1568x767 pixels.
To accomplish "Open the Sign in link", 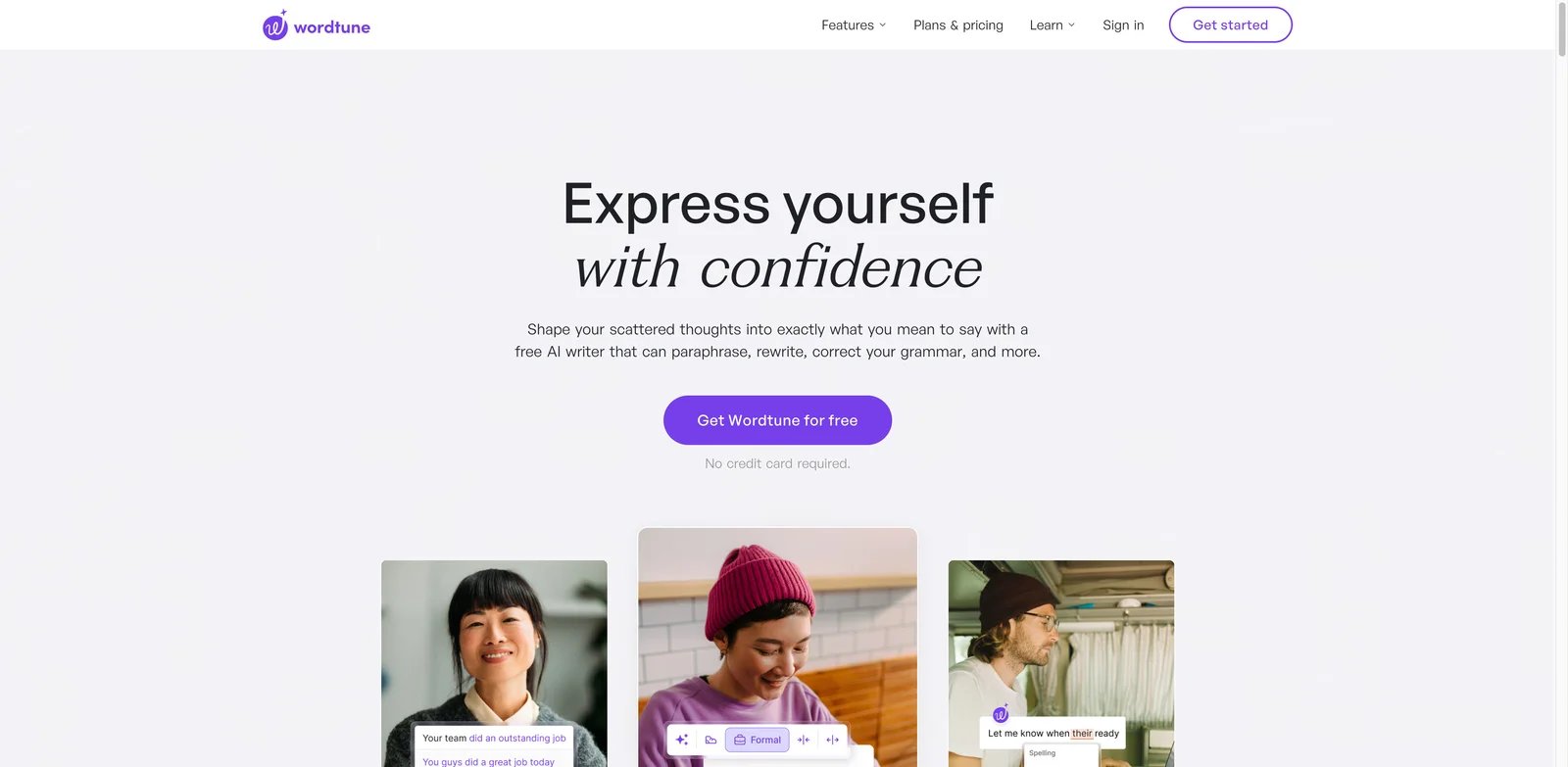I will [x=1123, y=25].
